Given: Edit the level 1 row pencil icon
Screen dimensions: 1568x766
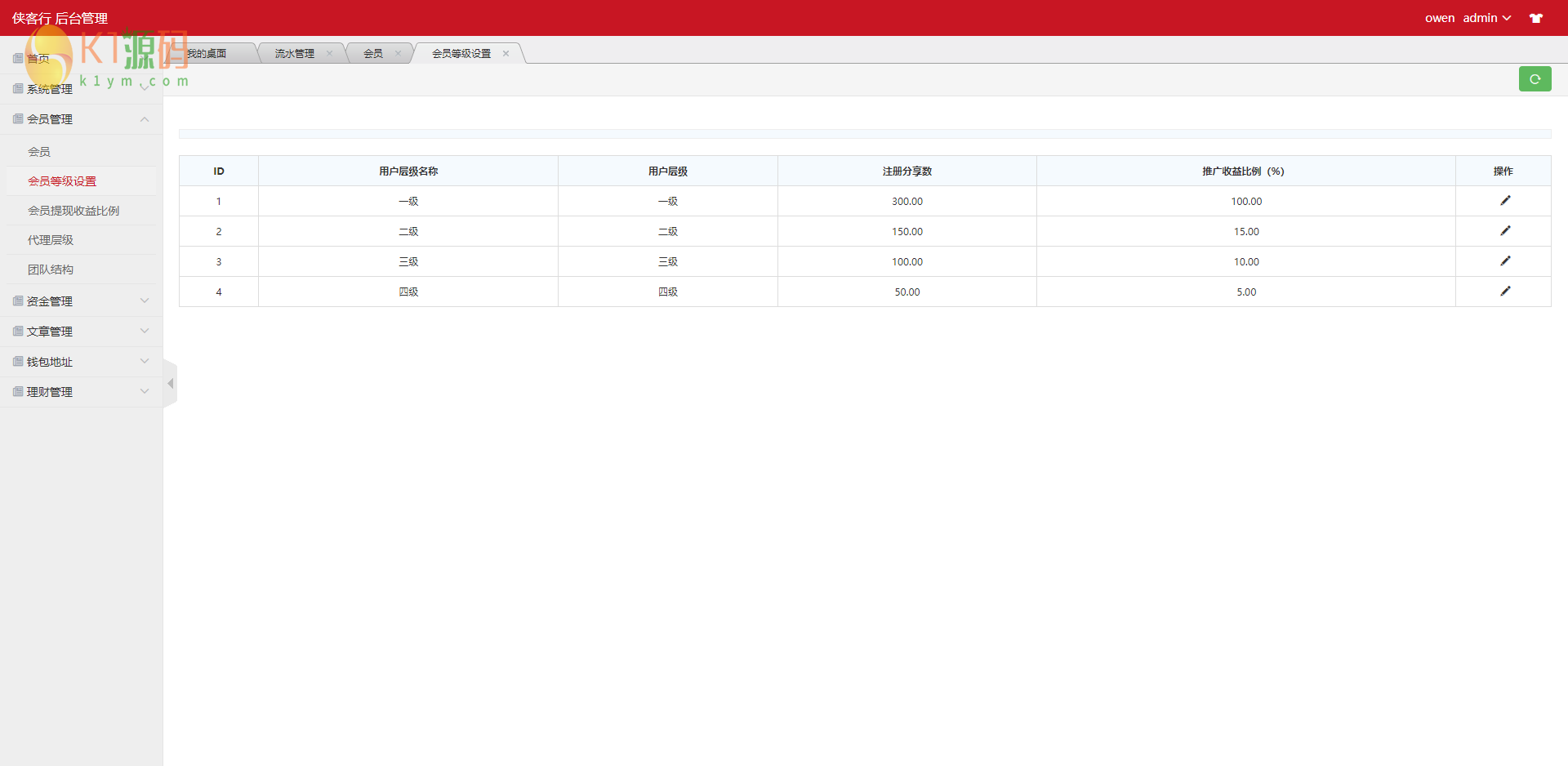Looking at the screenshot, I should [x=1505, y=201].
